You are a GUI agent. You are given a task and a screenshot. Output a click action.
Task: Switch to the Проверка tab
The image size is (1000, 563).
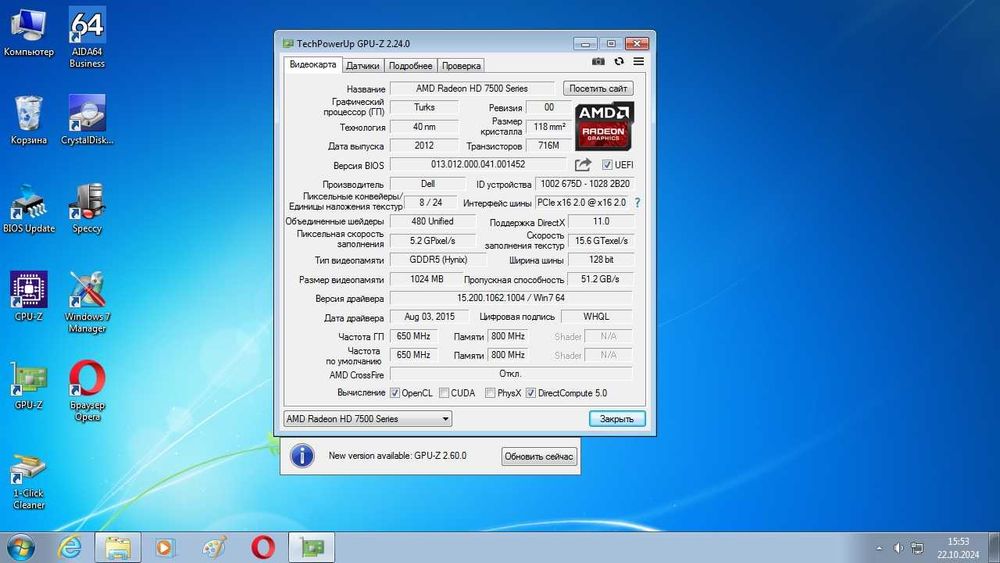pyautogui.click(x=461, y=66)
